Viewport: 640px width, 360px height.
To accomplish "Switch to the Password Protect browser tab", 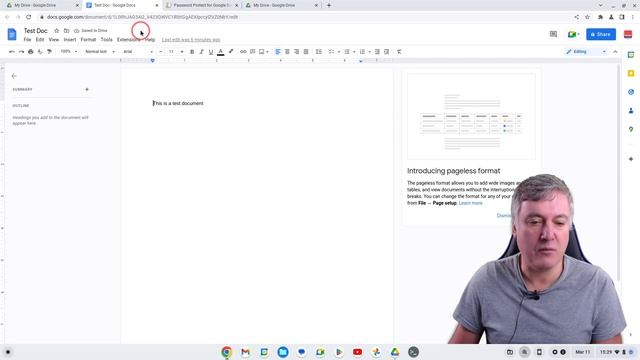I will click(x=202, y=5).
